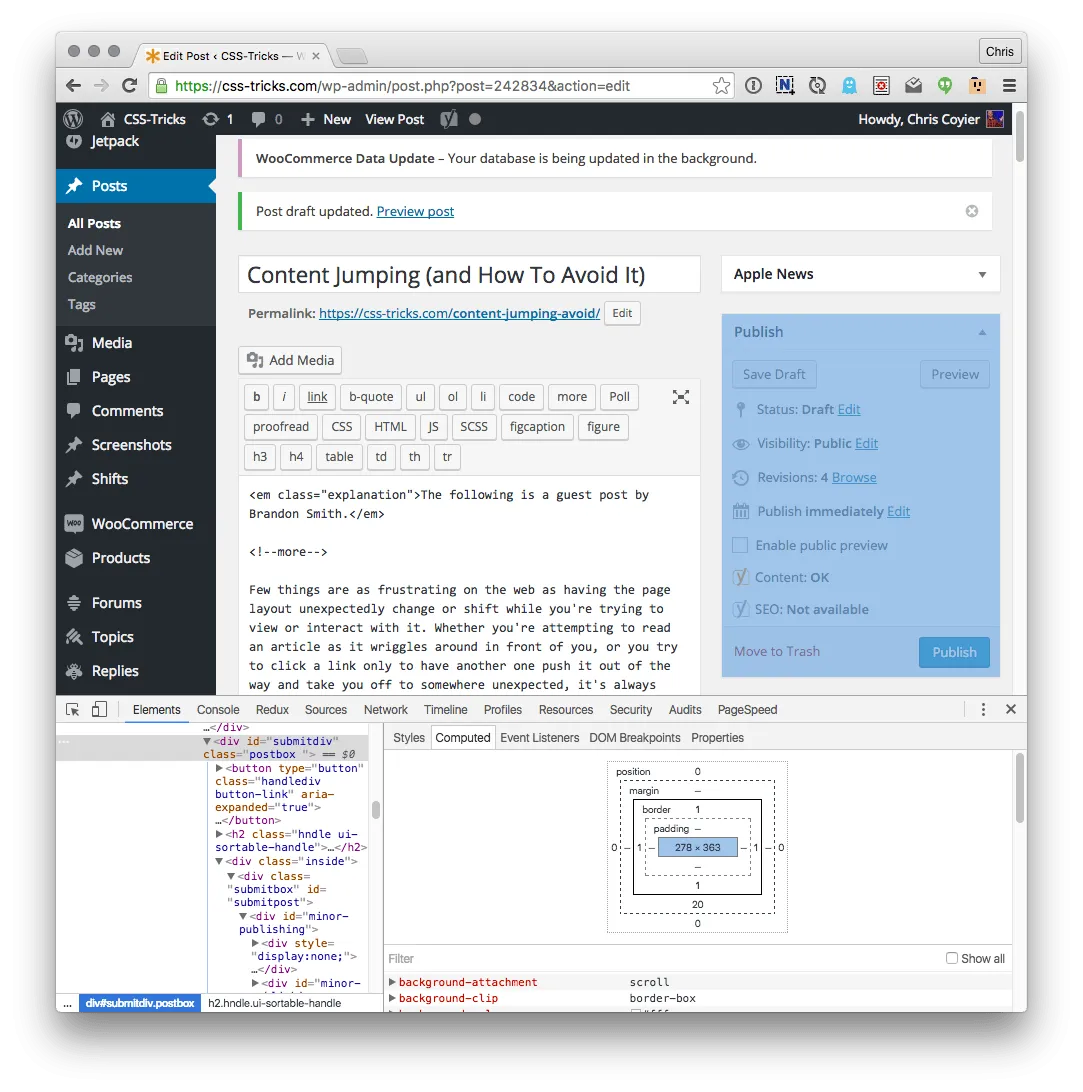
Task: Switch to the Styles pane tab
Action: 409,738
